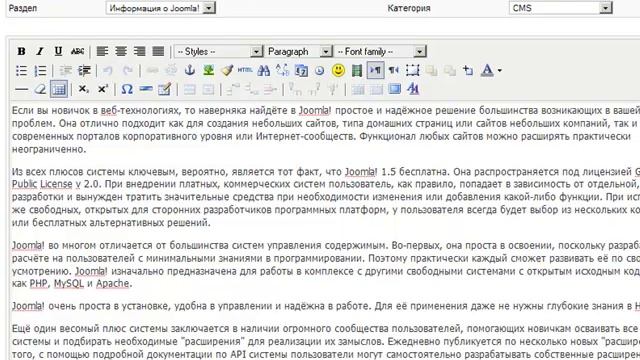Insert the current date
This screenshot has width=640, height=360.
pyautogui.click(x=301, y=71)
